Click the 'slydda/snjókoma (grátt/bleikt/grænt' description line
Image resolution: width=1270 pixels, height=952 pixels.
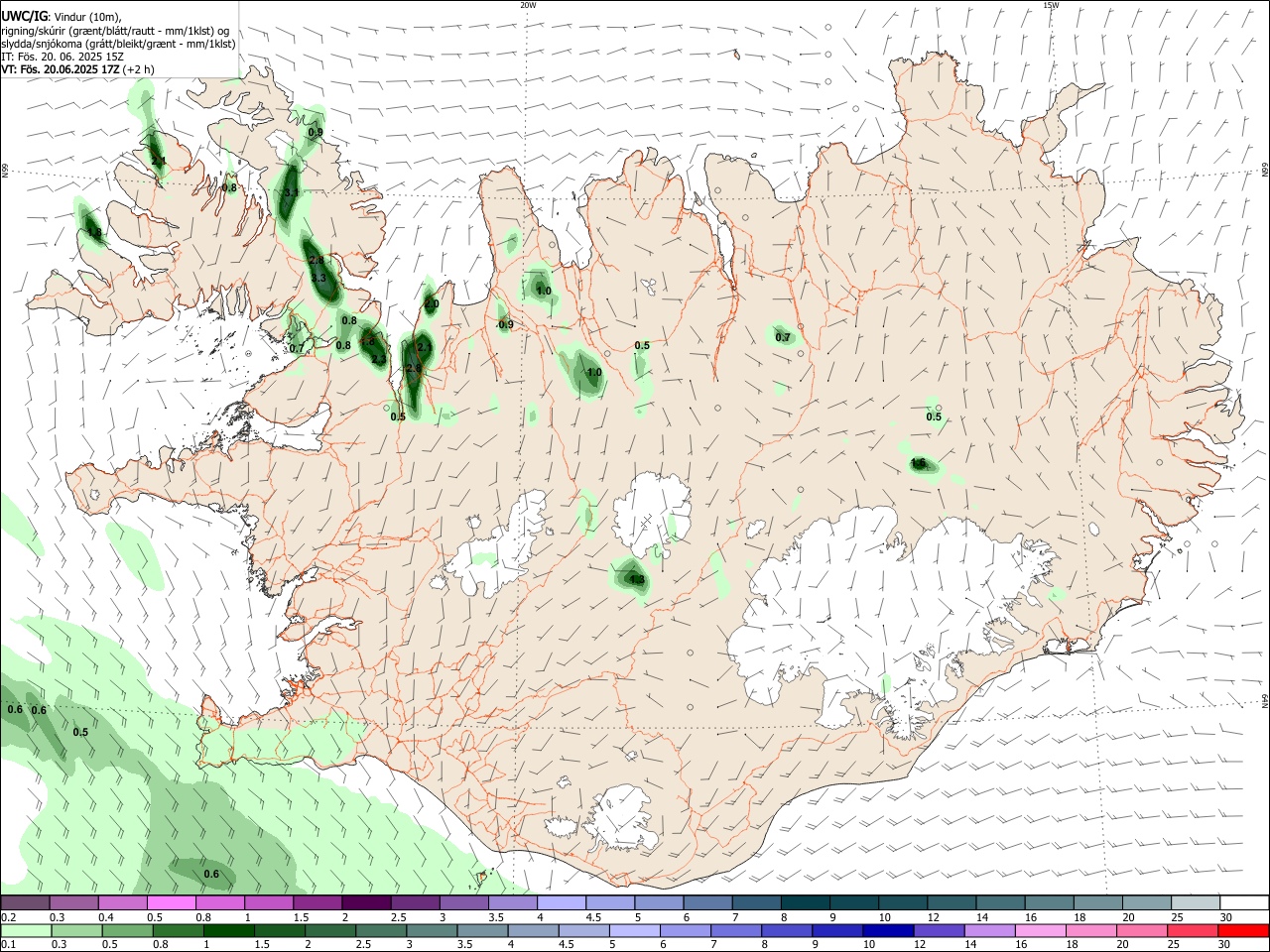tap(119, 44)
